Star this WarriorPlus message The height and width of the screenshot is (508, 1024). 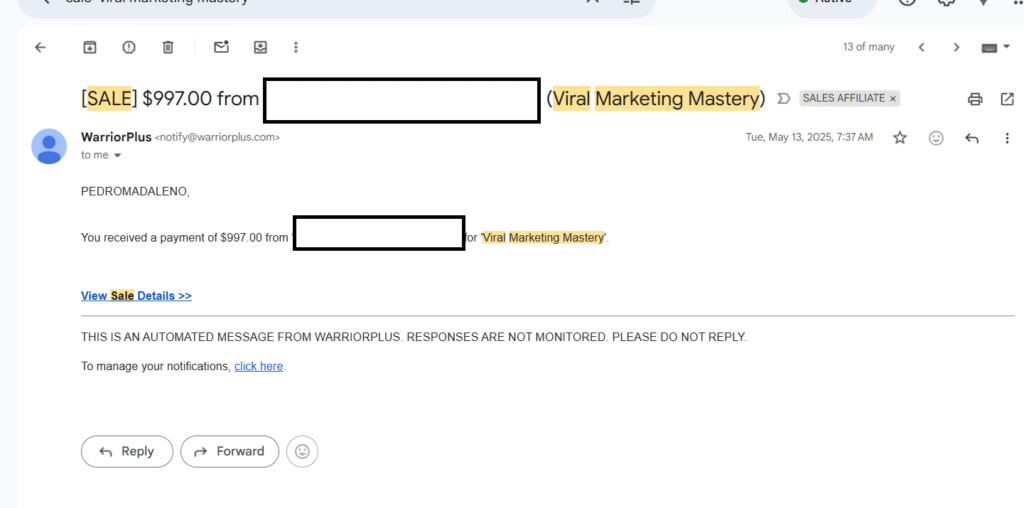[900, 138]
